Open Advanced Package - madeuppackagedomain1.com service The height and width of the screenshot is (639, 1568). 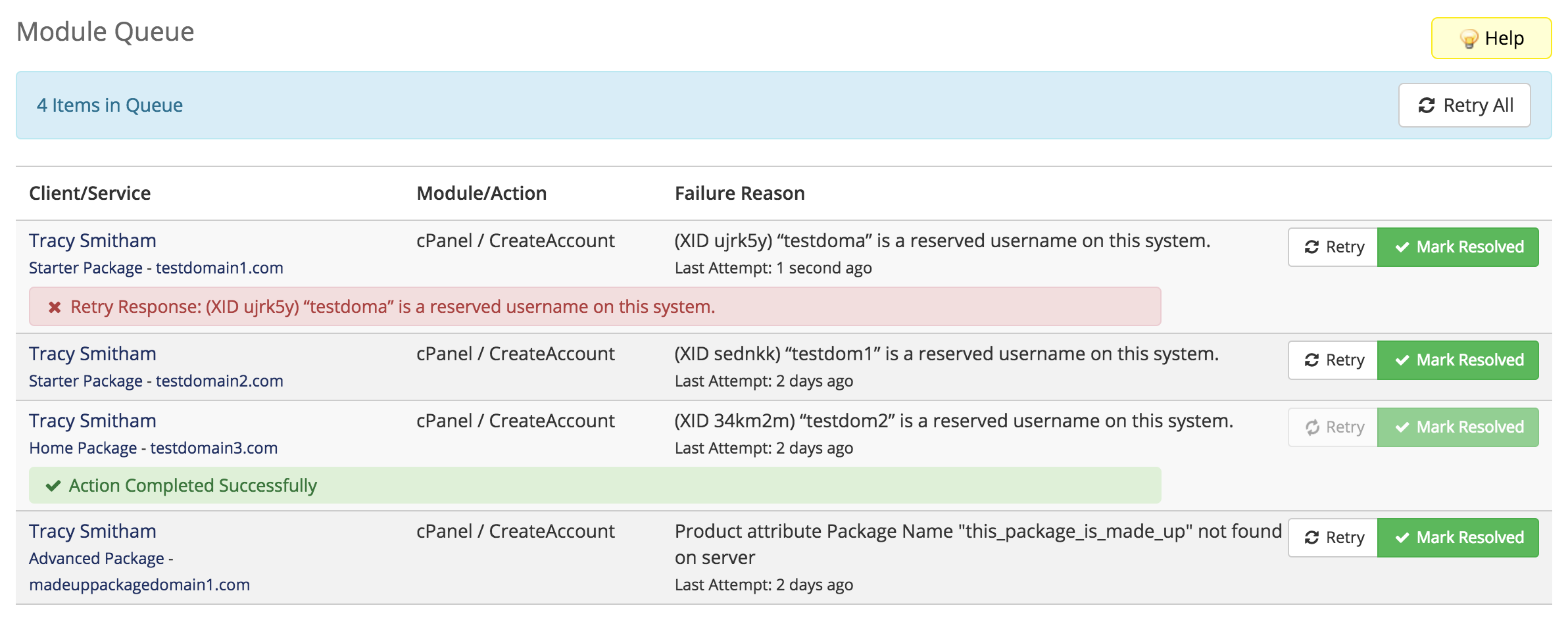[x=139, y=571]
